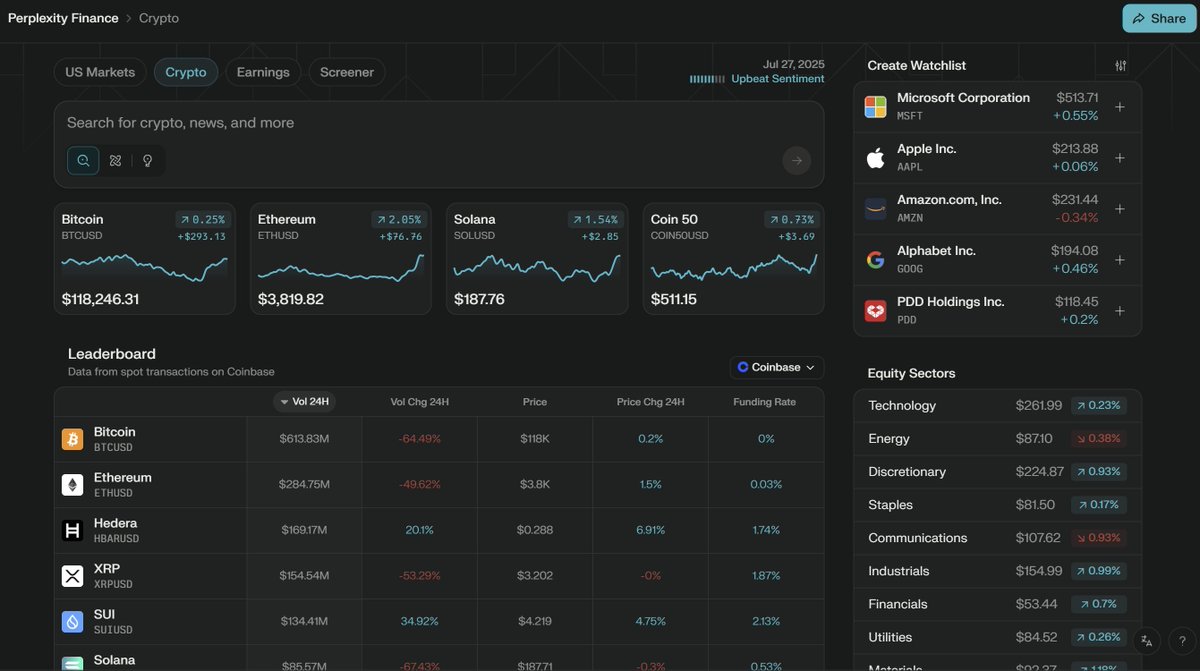Click the PDD Holdings logo icon

point(875,311)
